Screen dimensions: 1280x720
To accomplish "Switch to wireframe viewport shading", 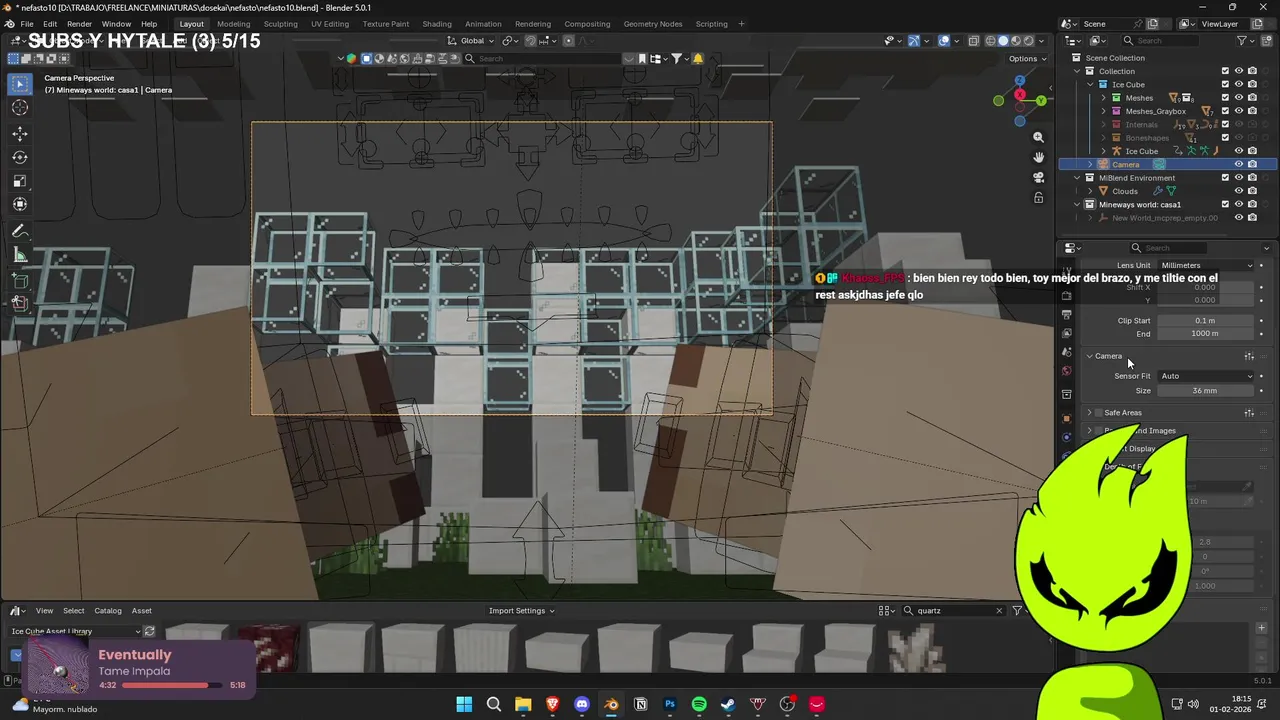I will (991, 41).
